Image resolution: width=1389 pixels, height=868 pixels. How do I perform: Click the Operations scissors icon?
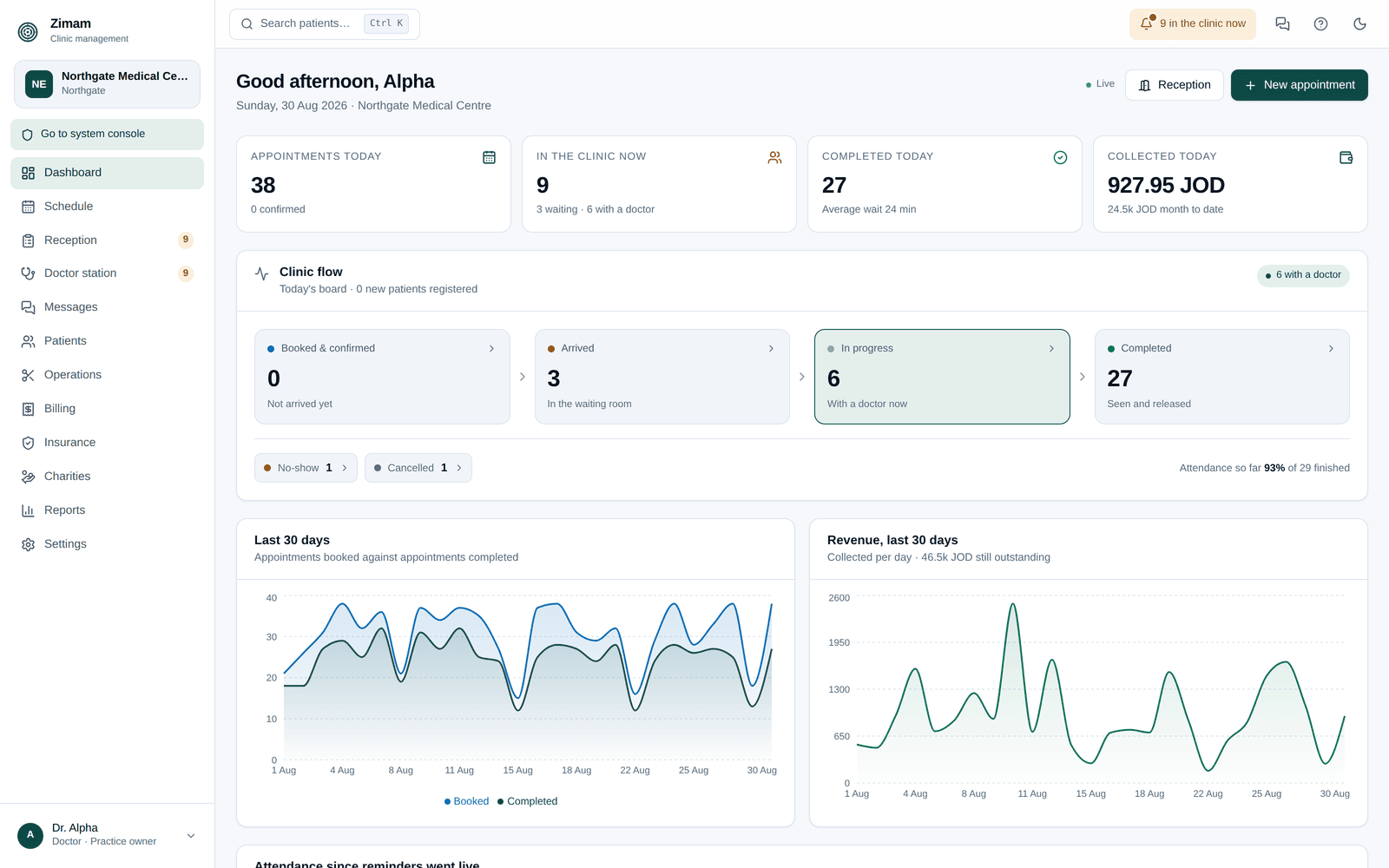click(x=28, y=375)
